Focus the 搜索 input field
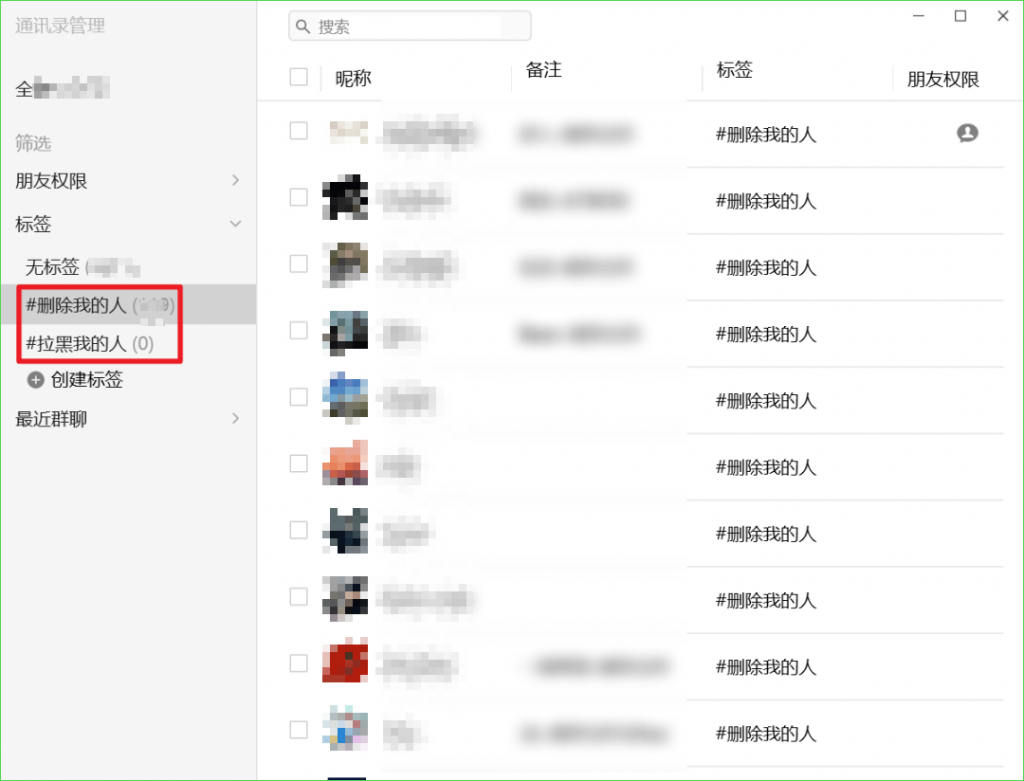The image size is (1024, 781). (420, 27)
